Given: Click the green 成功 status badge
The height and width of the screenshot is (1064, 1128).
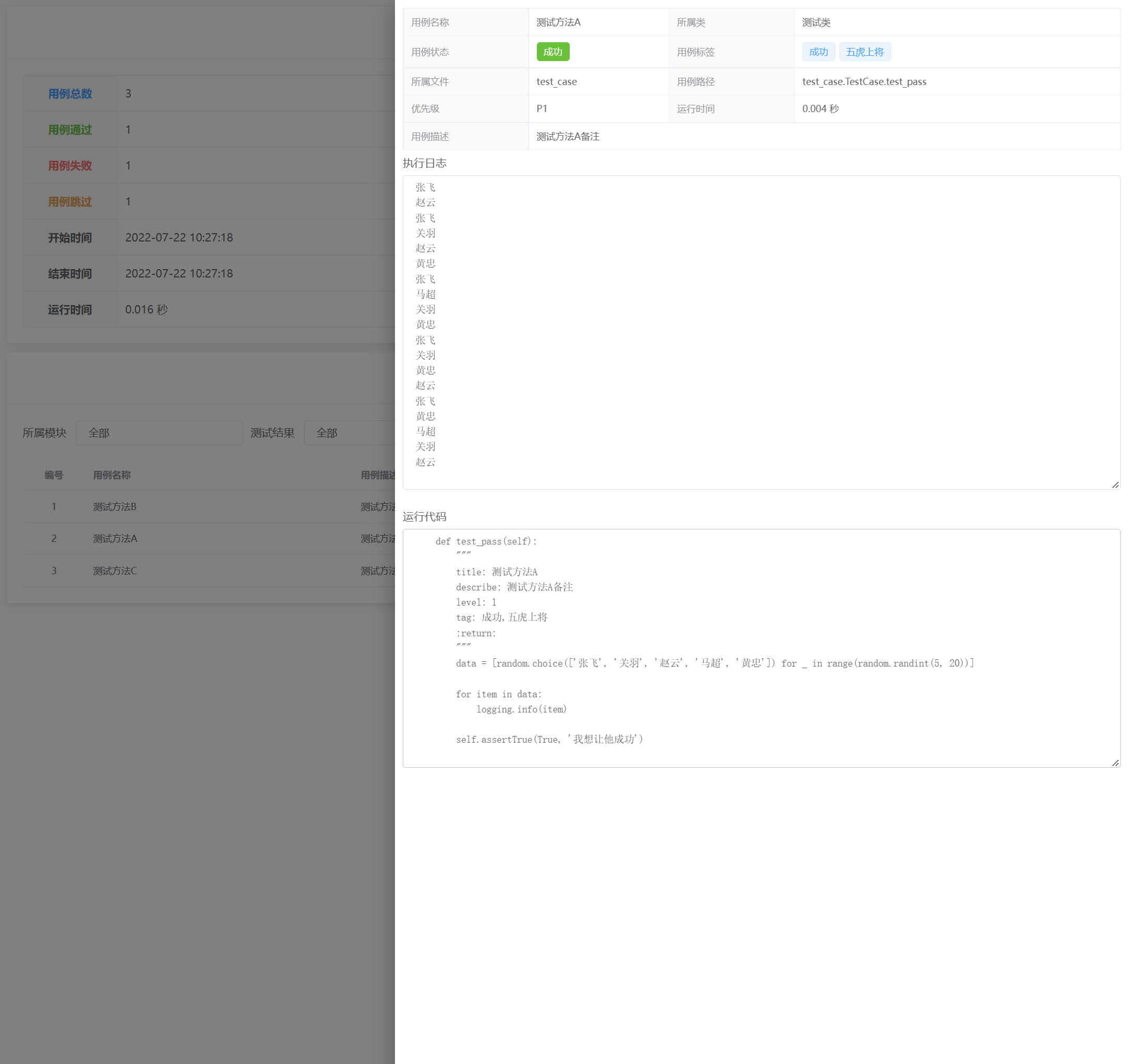Looking at the screenshot, I should click(553, 52).
